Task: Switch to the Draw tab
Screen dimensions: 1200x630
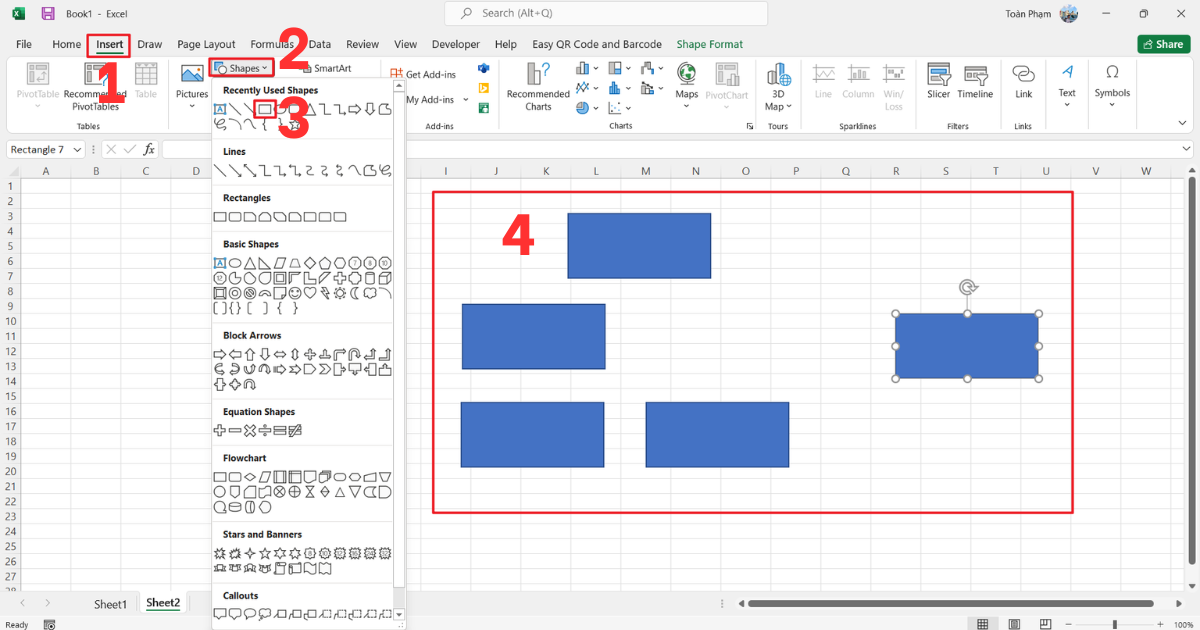Action: [150, 44]
